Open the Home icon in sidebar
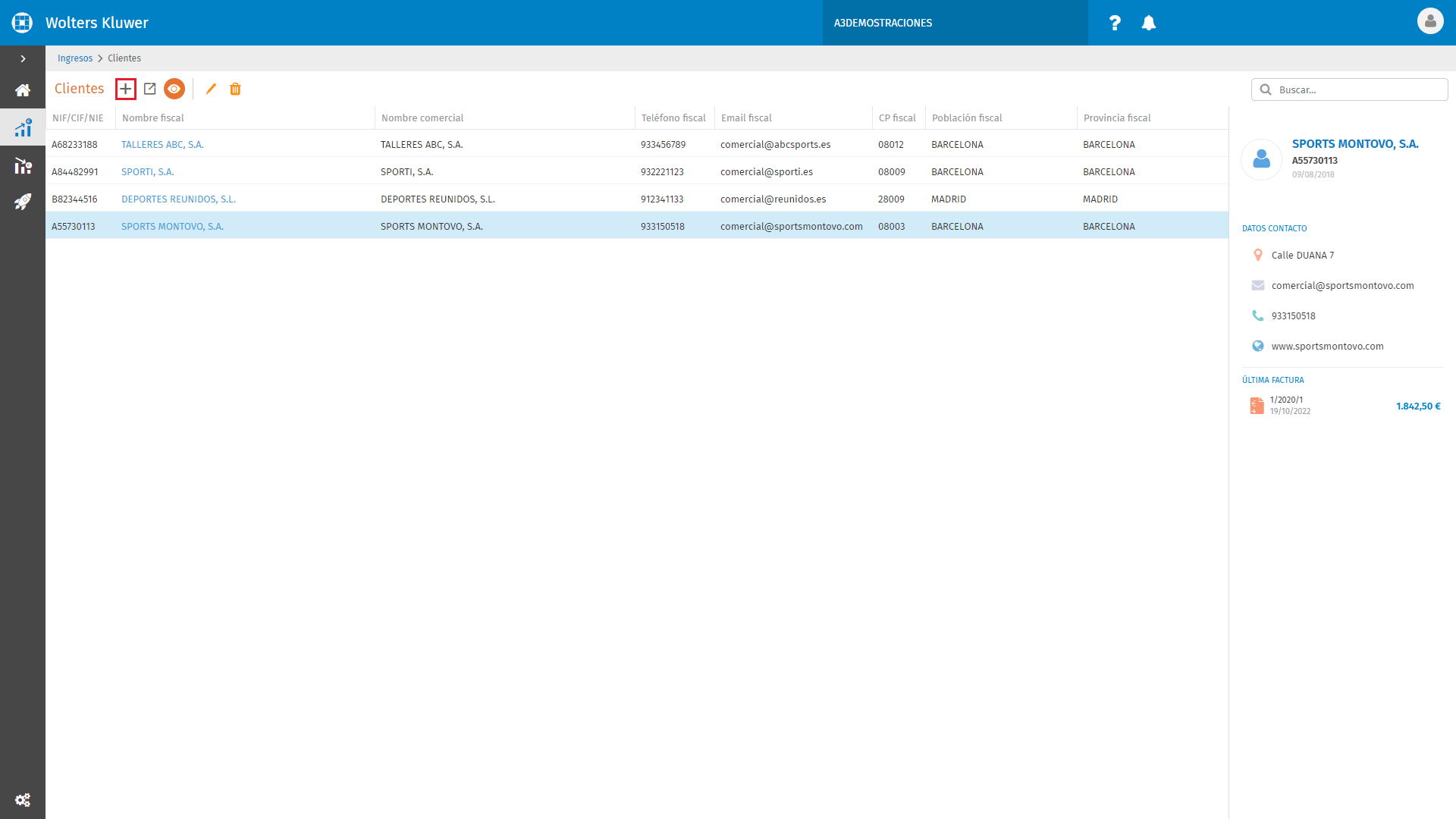Viewport: 1456px width, 819px height. coord(23,90)
